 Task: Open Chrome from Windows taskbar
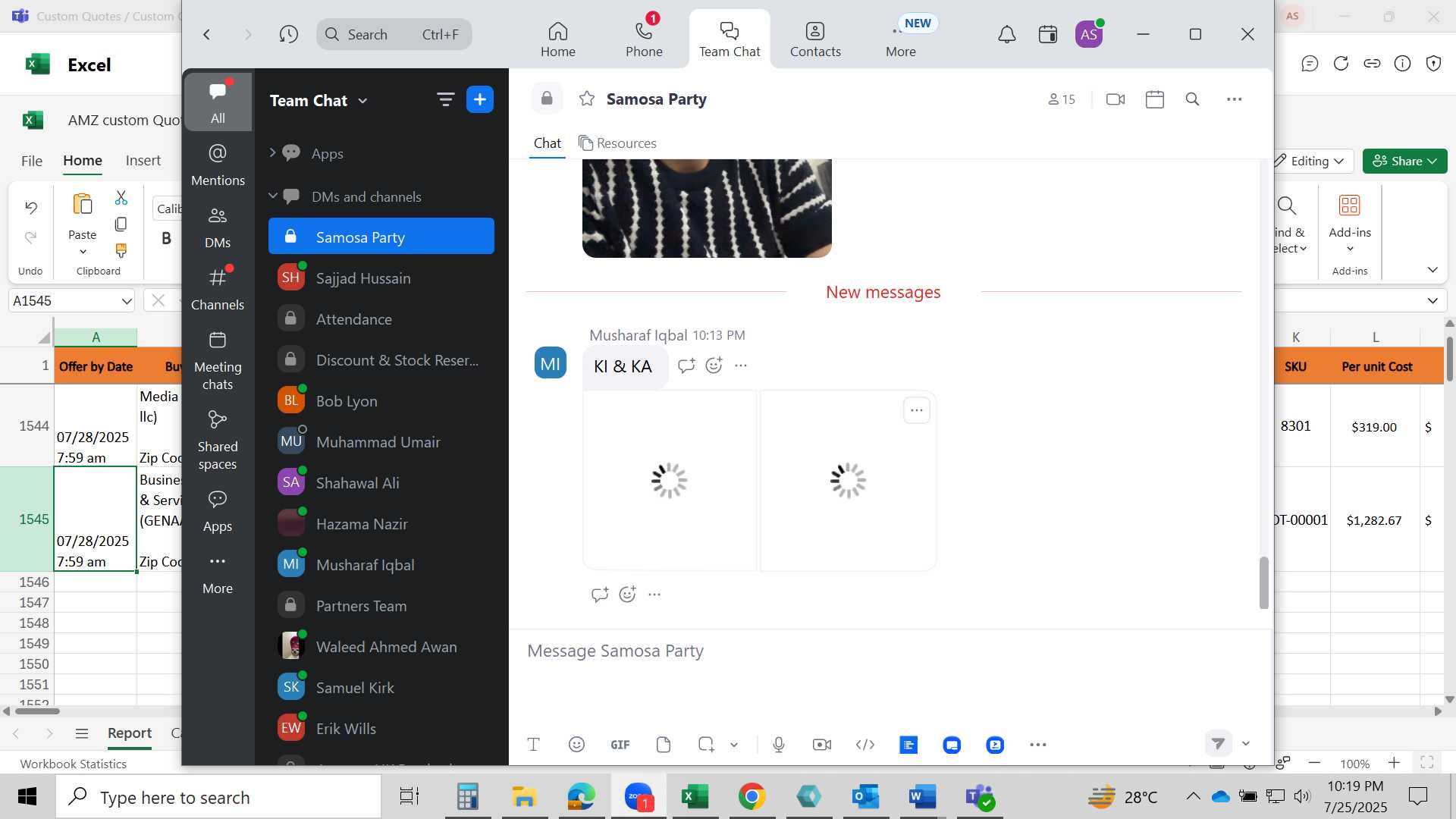pos(752,797)
